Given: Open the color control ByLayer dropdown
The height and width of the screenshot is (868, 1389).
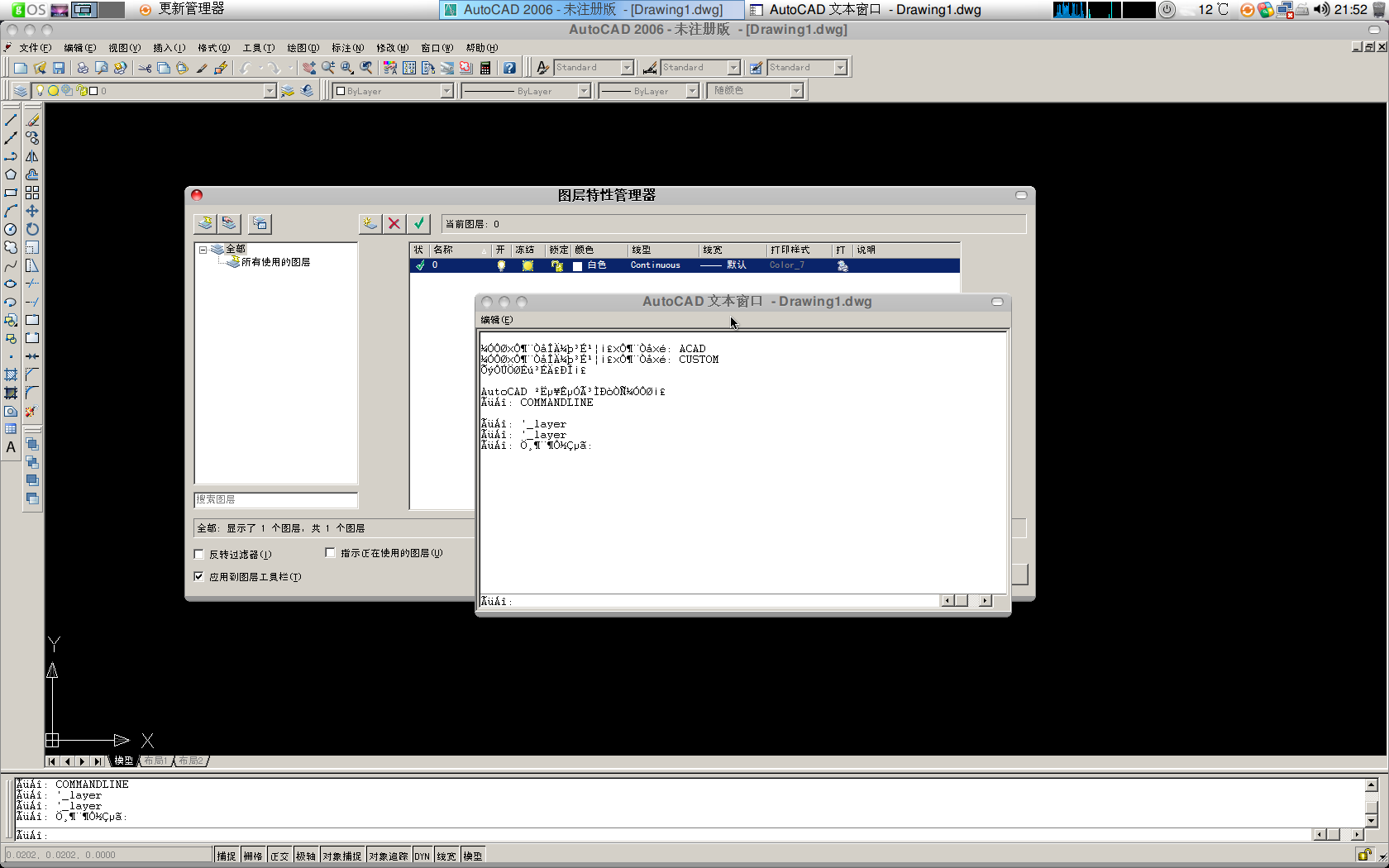Looking at the screenshot, I should click(446, 91).
